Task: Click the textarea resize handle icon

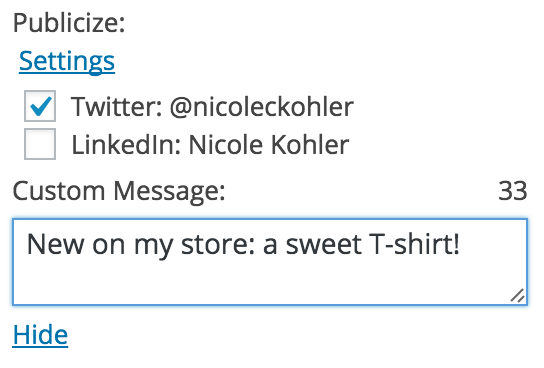Action: point(517,296)
